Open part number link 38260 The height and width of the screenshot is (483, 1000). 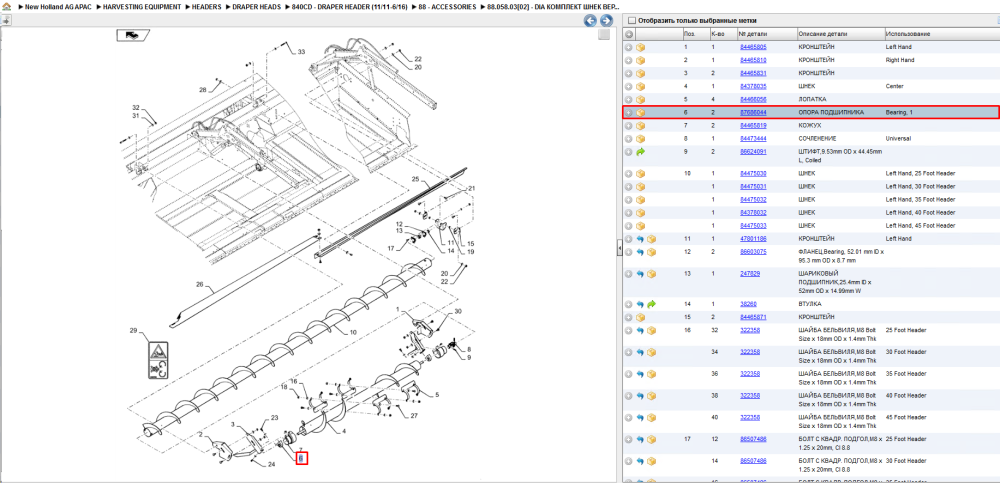(x=748, y=304)
